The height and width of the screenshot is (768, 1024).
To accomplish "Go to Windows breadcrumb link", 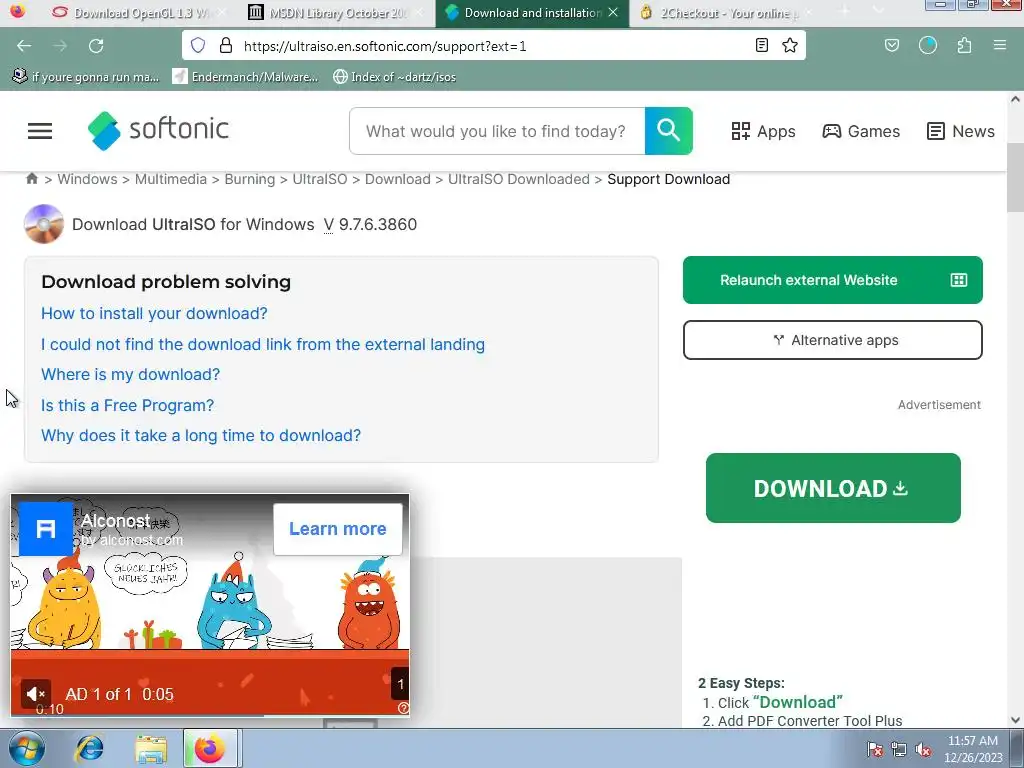I will pos(88,179).
